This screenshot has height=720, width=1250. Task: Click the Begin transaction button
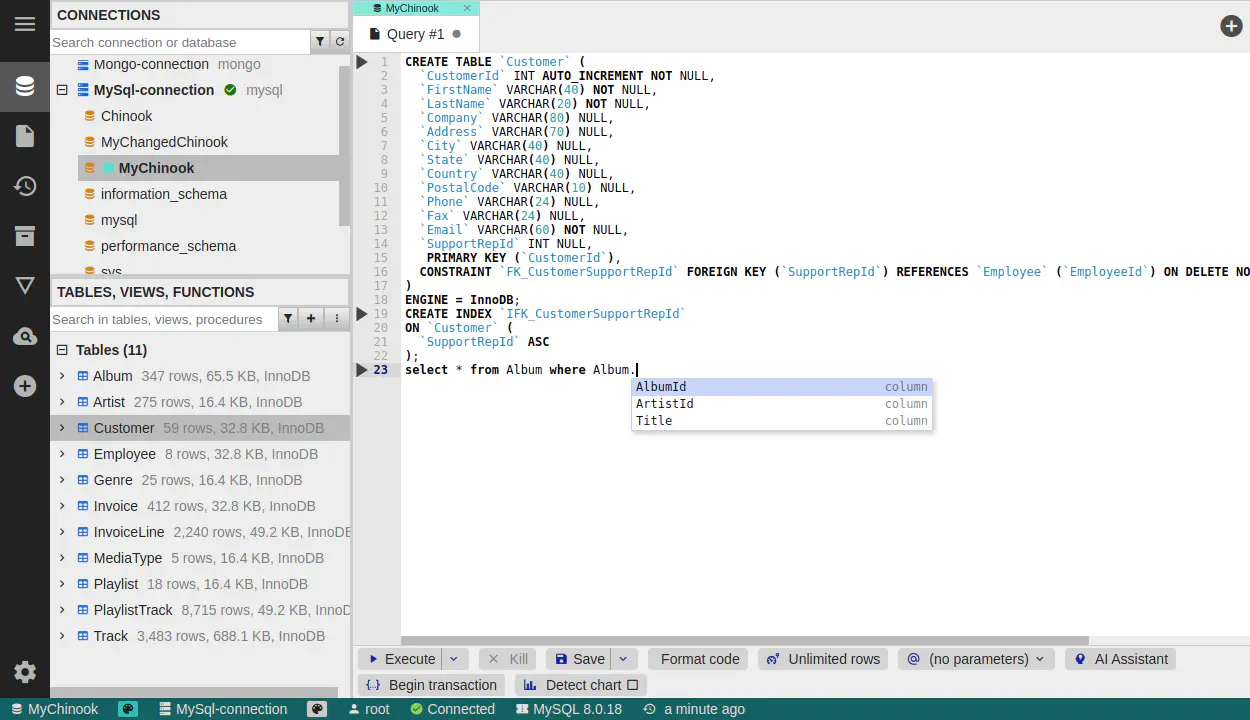432,685
